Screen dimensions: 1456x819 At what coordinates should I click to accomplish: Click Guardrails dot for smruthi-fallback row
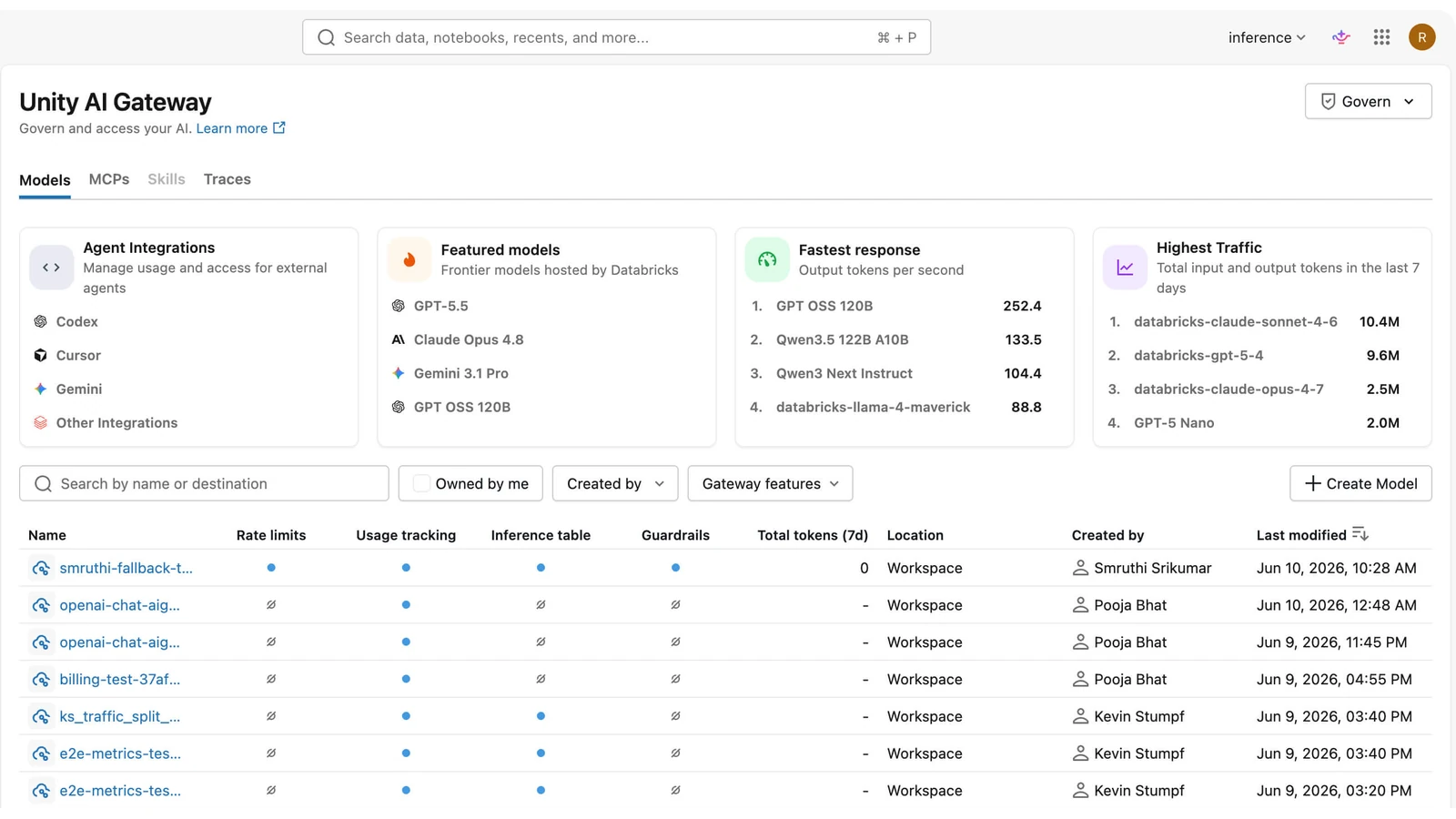click(x=675, y=569)
